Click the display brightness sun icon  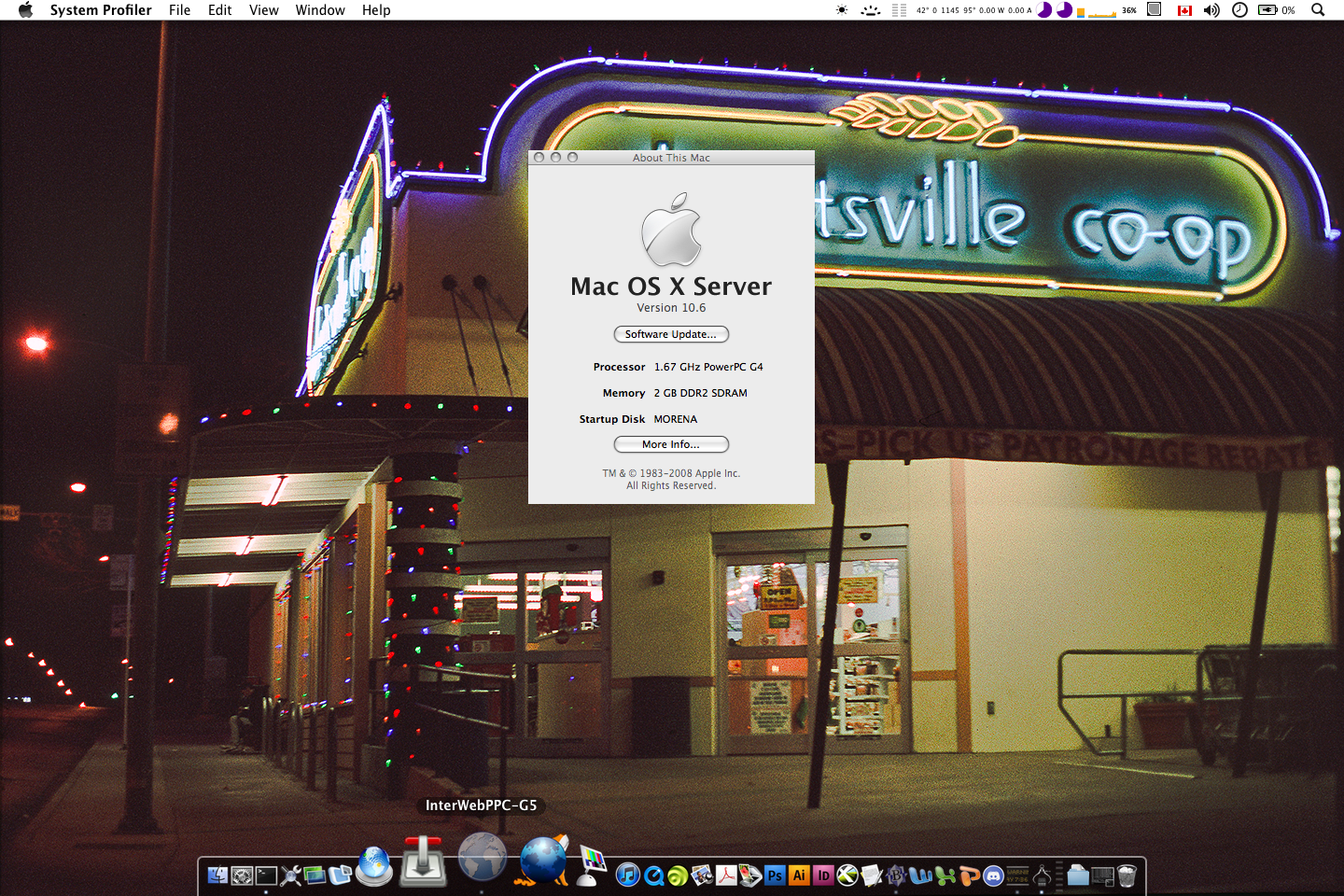[x=842, y=10]
